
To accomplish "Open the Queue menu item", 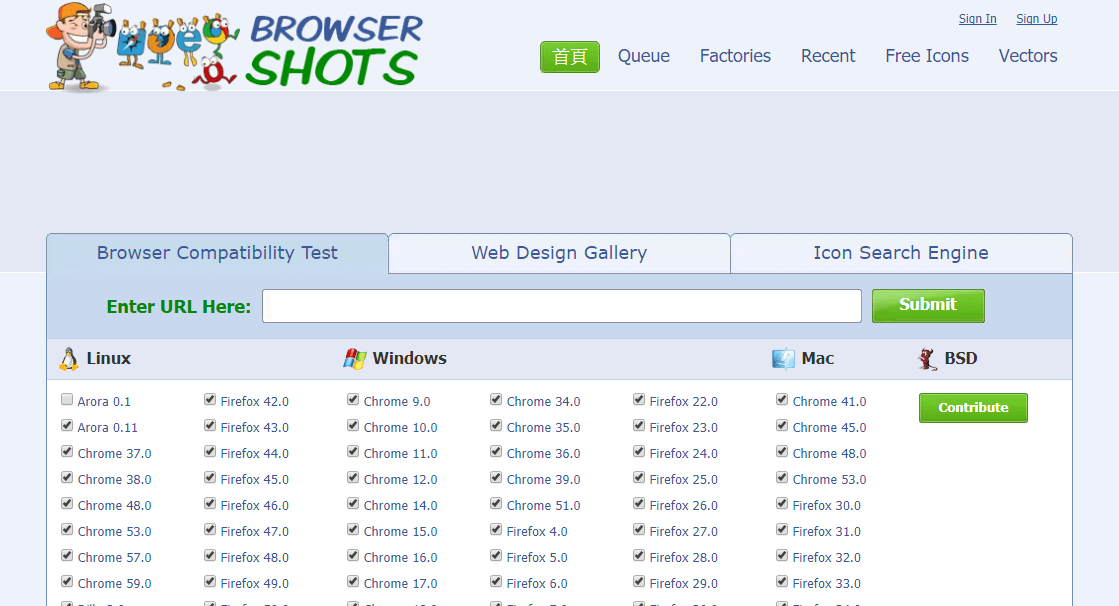I will tap(643, 56).
